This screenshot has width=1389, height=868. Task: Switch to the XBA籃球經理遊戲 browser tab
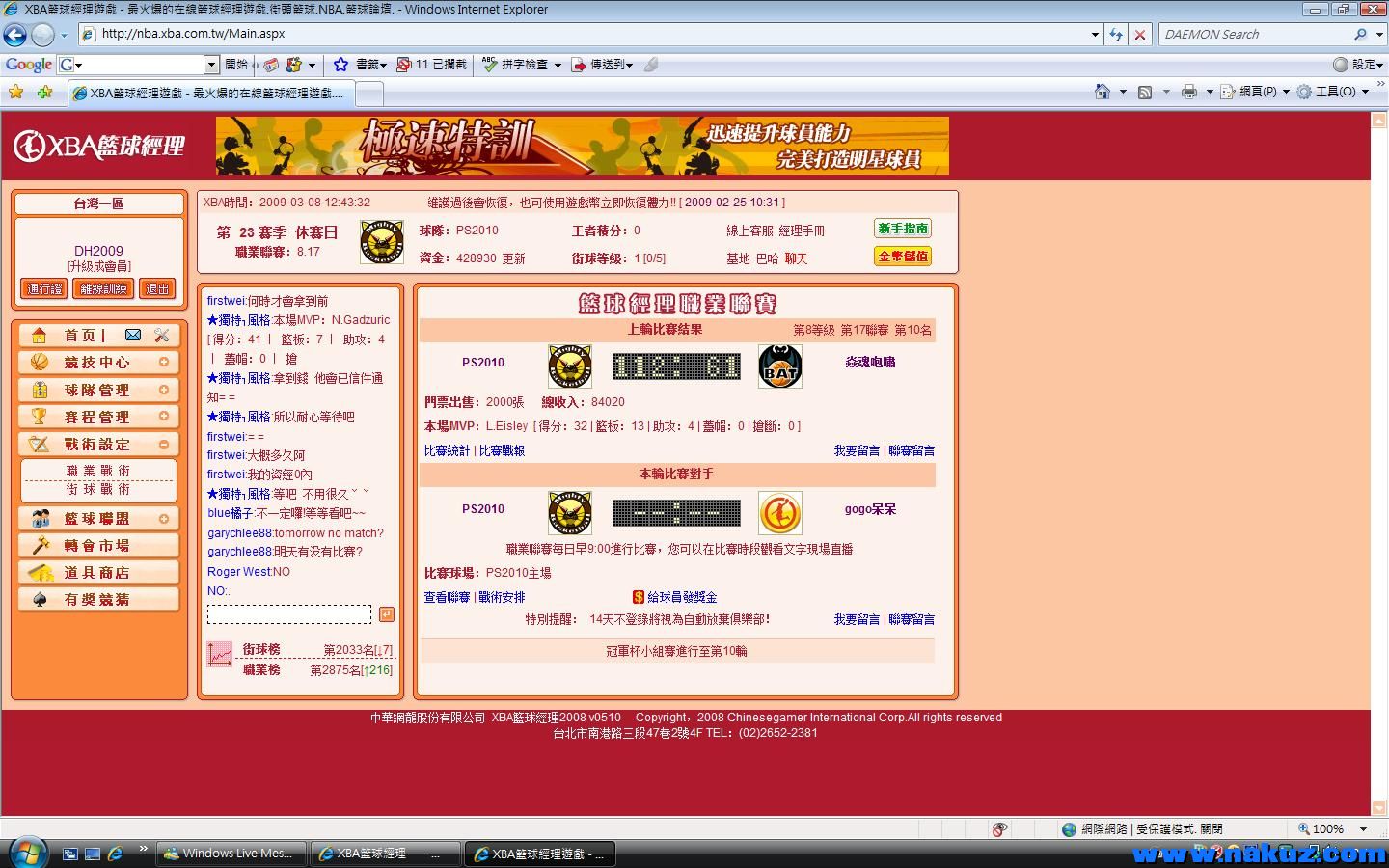coord(212,94)
